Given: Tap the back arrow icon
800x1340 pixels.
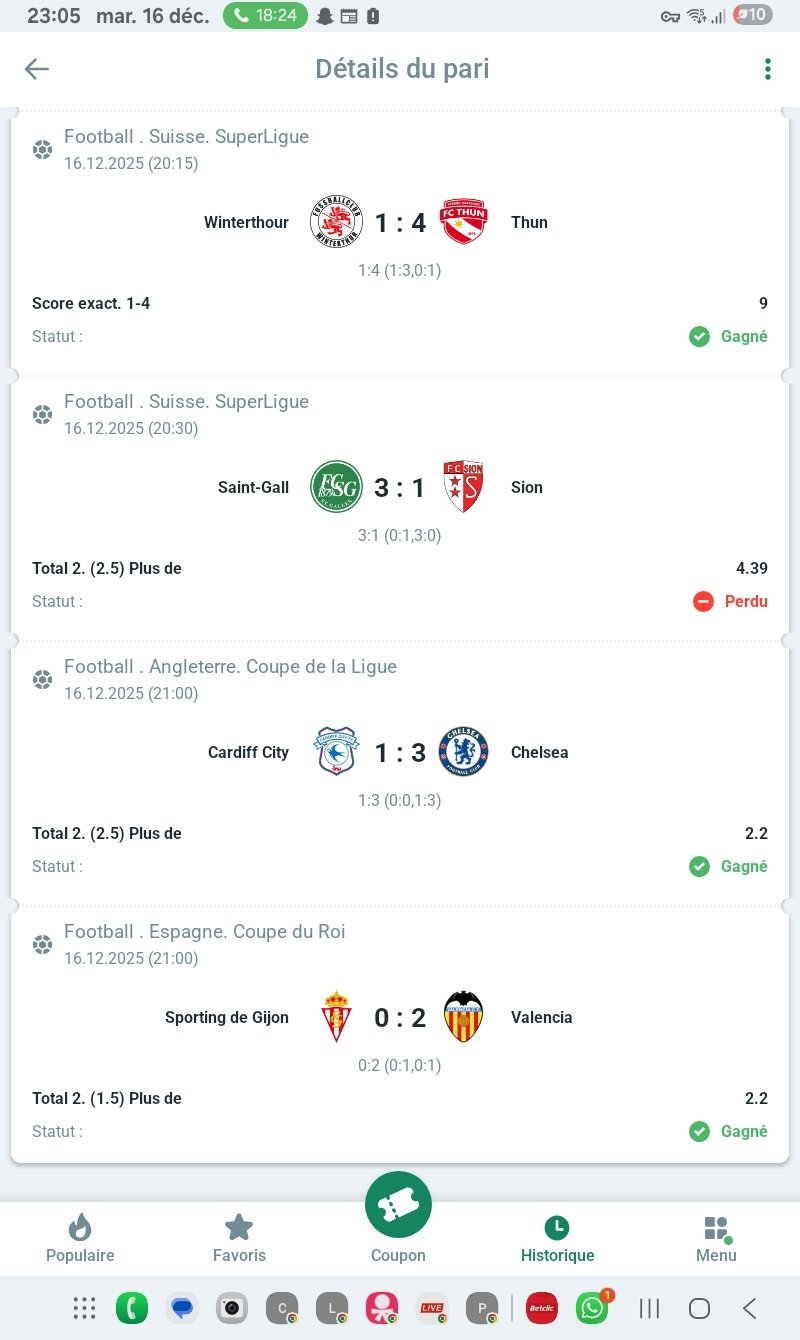Looking at the screenshot, I should pos(37,68).
